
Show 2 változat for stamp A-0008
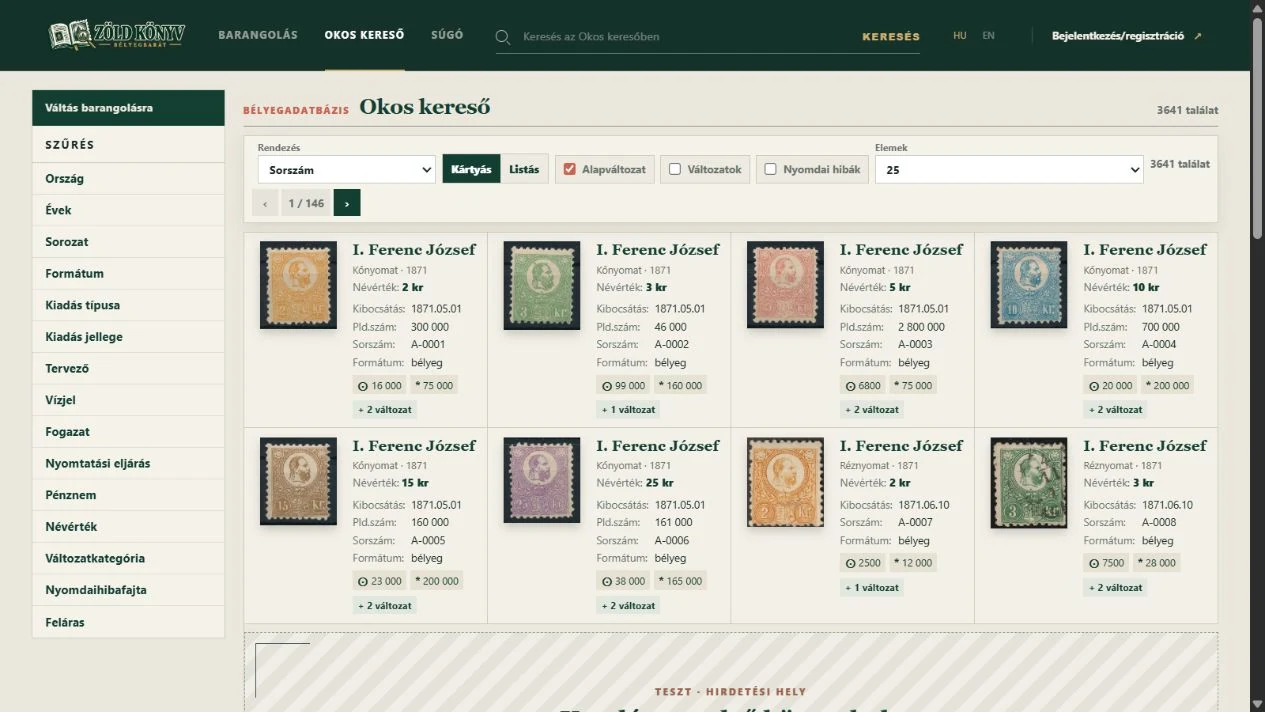tap(1116, 587)
